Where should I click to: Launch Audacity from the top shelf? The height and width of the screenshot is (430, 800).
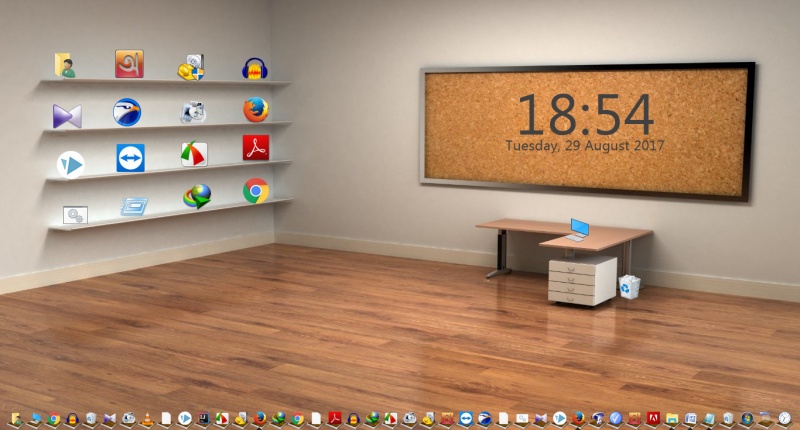tap(255, 68)
